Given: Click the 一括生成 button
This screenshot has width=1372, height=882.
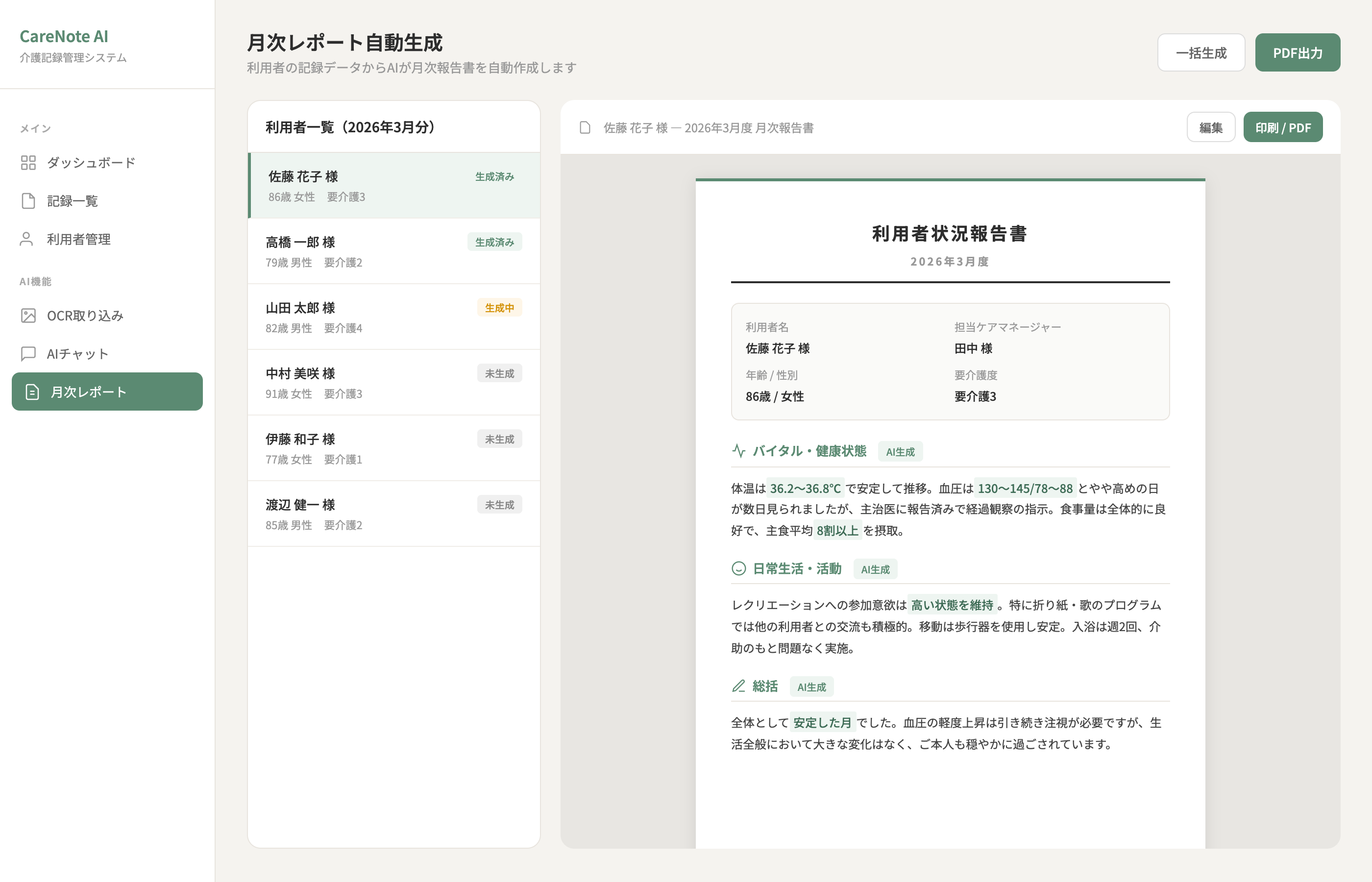Looking at the screenshot, I should point(1201,53).
